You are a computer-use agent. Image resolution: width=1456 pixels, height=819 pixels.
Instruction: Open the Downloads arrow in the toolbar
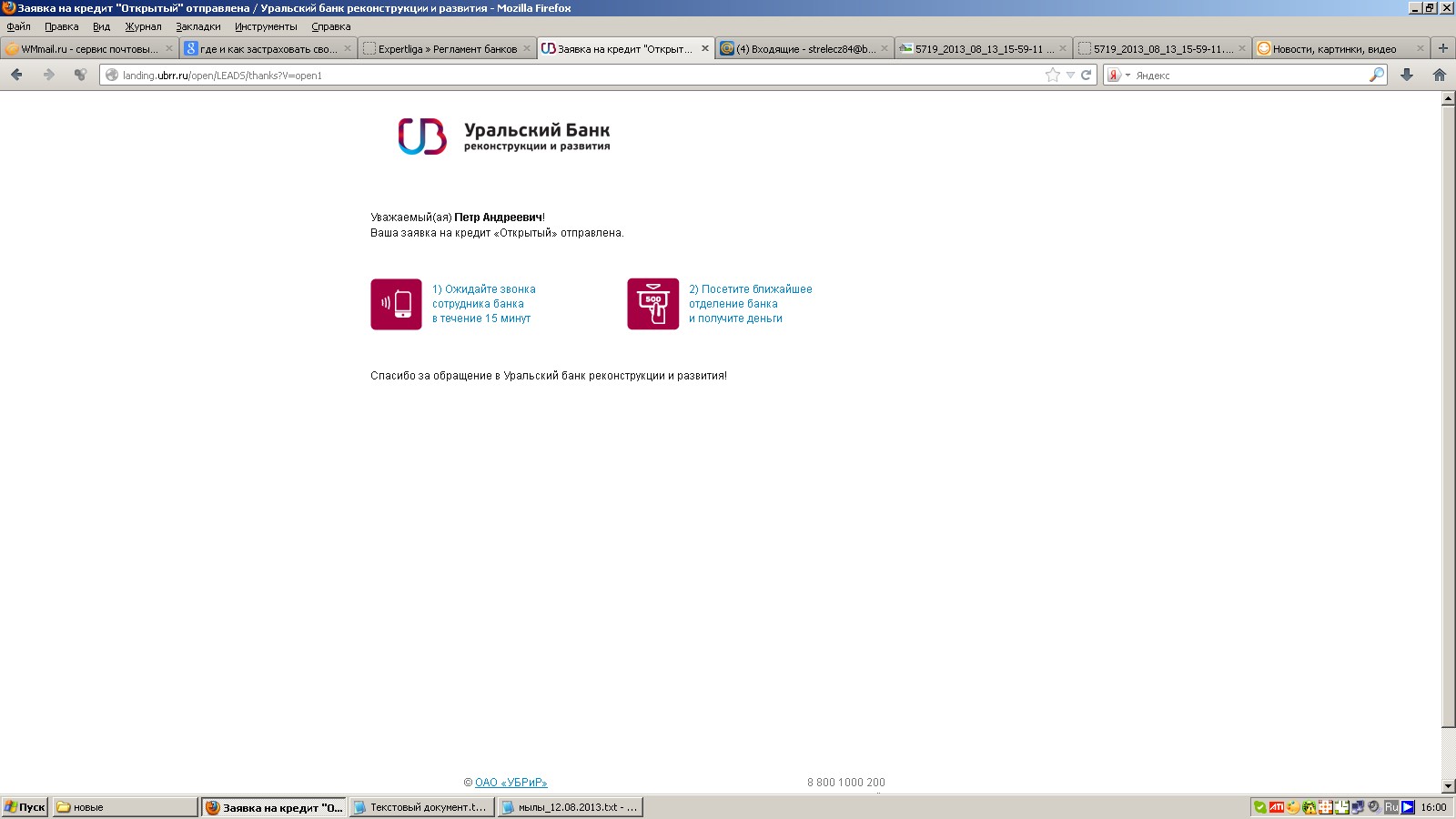coord(1407,75)
